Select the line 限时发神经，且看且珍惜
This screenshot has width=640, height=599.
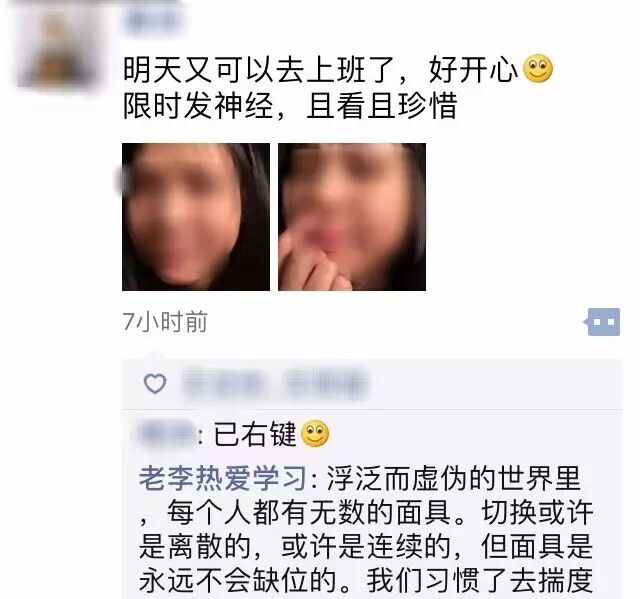(290, 105)
